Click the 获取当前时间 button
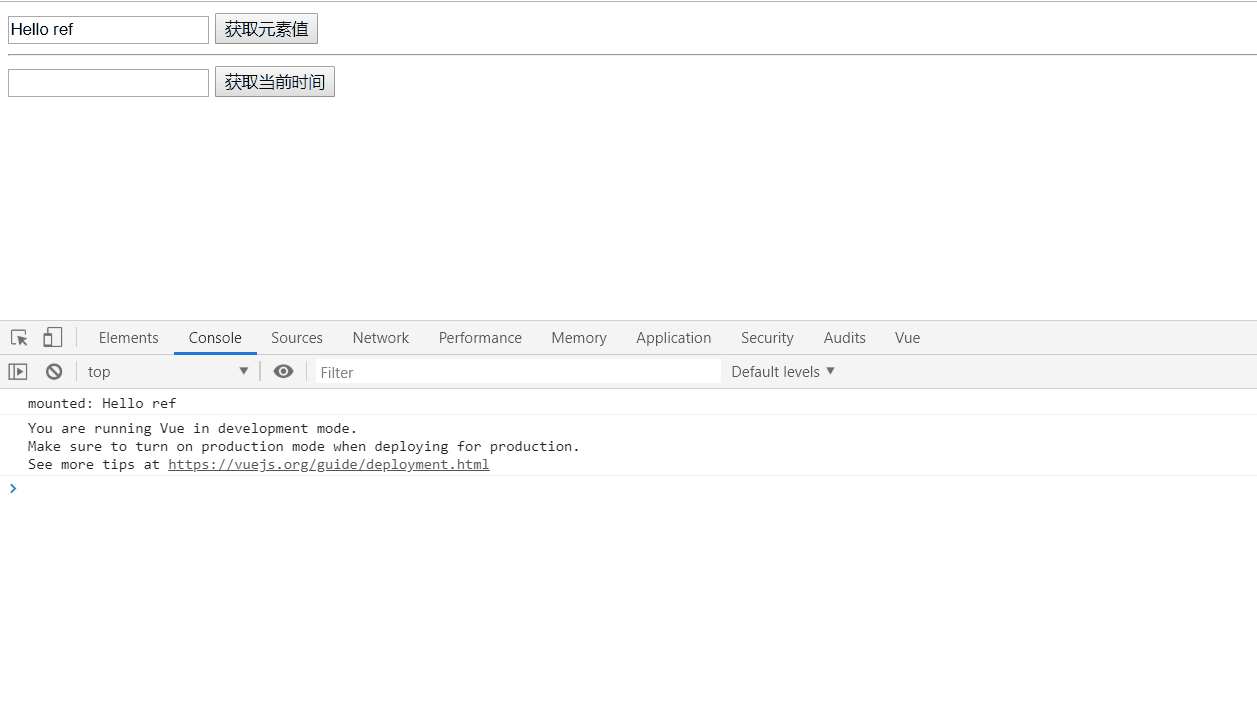The height and width of the screenshot is (728, 1257). tap(275, 82)
